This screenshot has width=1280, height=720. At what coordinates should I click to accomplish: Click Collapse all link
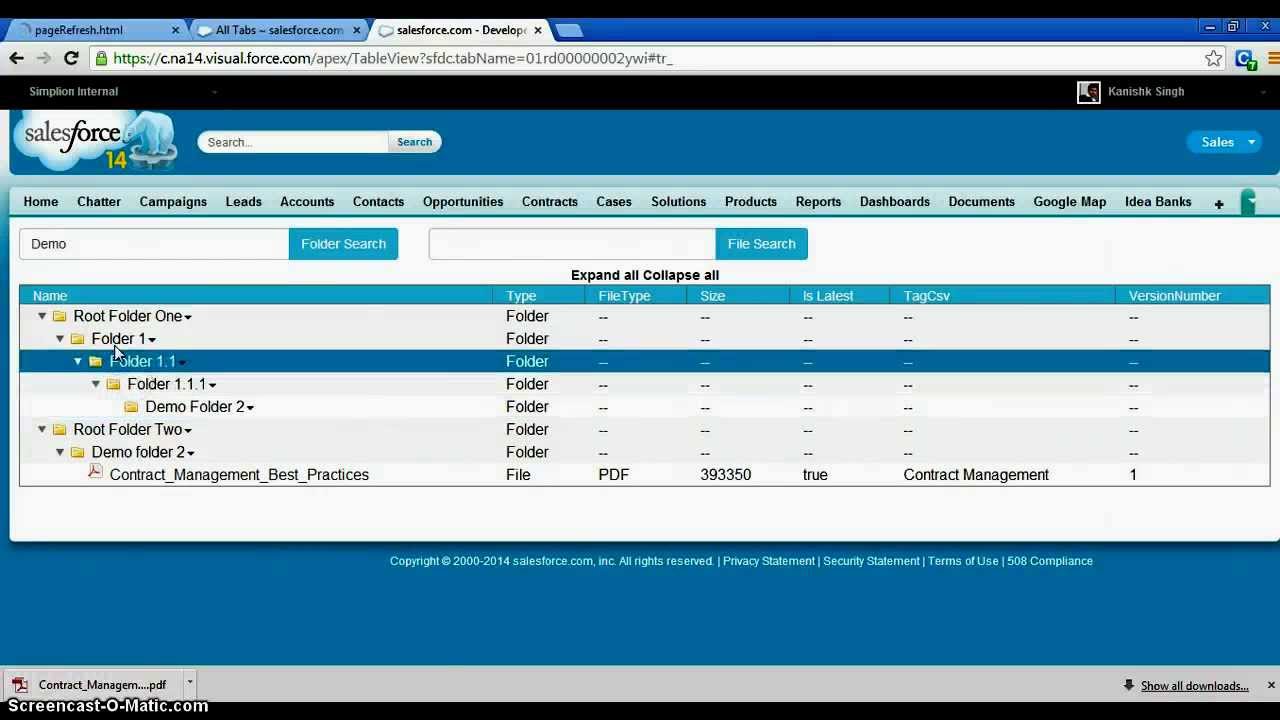pyautogui.click(x=681, y=275)
